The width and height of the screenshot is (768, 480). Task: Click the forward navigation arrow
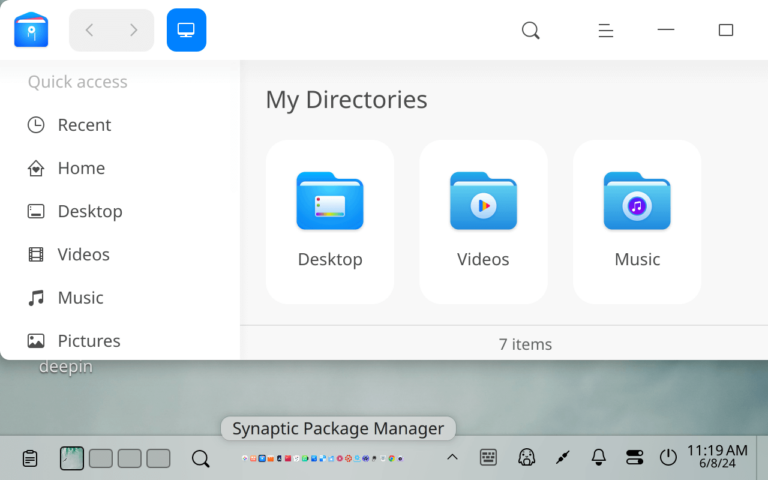point(133,30)
